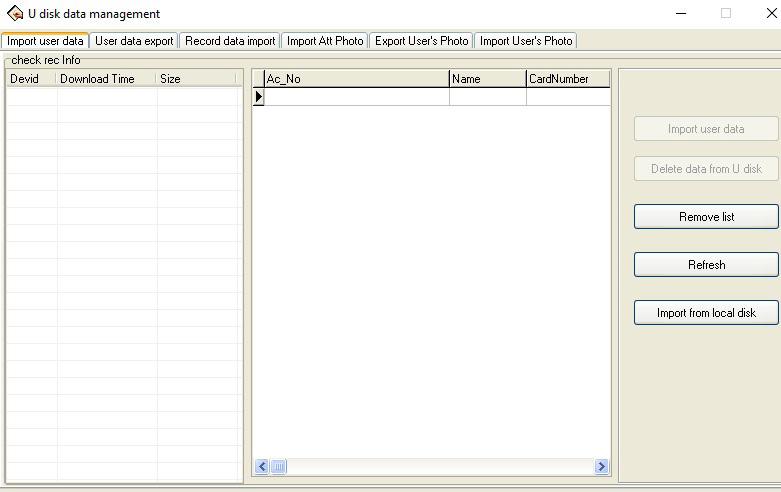Screen dimensions: 781x492
Task: Click the Download Time column header
Action: point(107,79)
